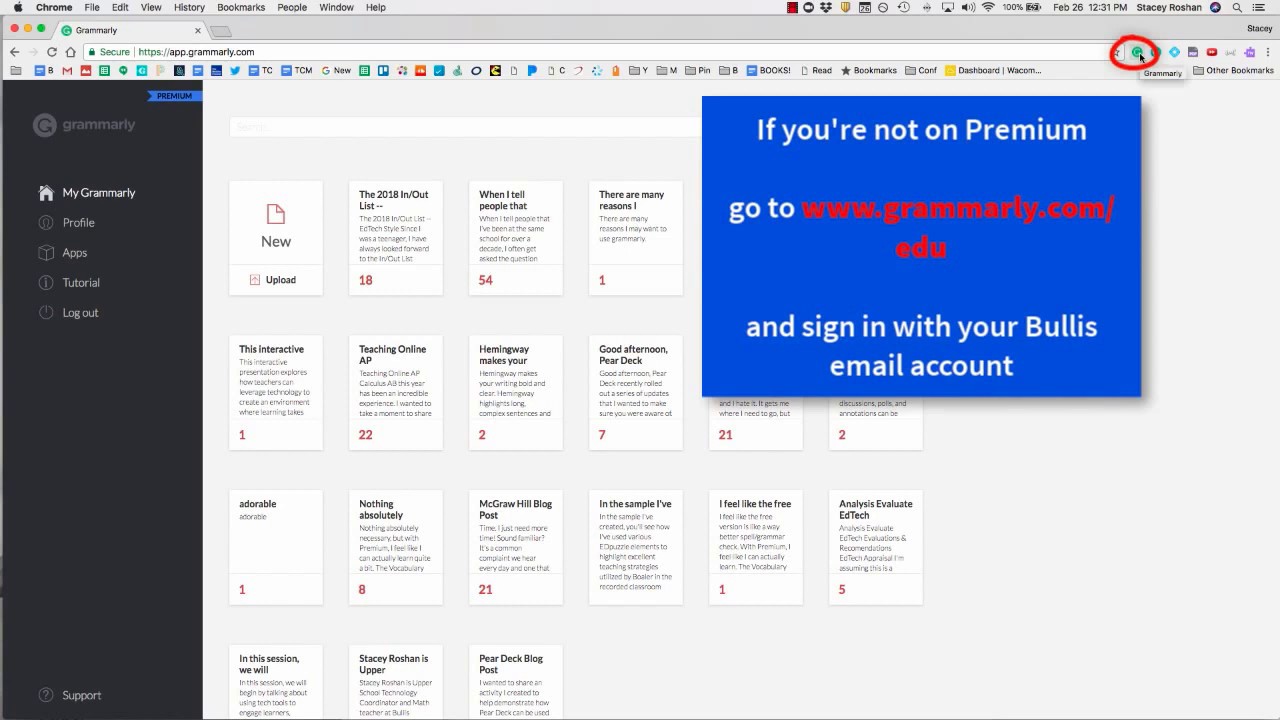Bookmark this page with the star icon
Screen dimensions: 1280x720
[x=1117, y=52]
